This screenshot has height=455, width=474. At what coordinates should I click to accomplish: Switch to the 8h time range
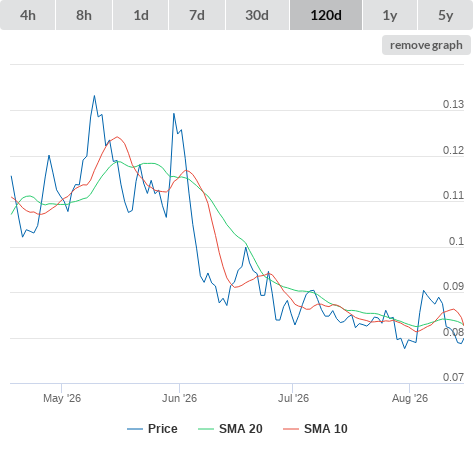[x=84, y=15]
